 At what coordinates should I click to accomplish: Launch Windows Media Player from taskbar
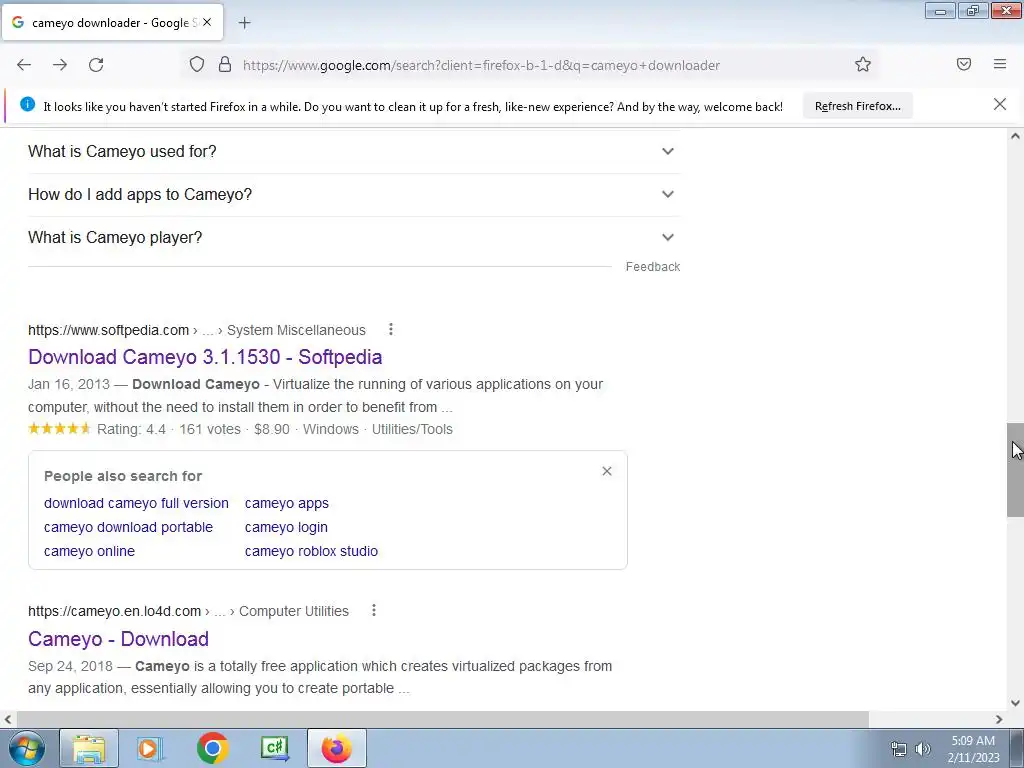coord(150,748)
